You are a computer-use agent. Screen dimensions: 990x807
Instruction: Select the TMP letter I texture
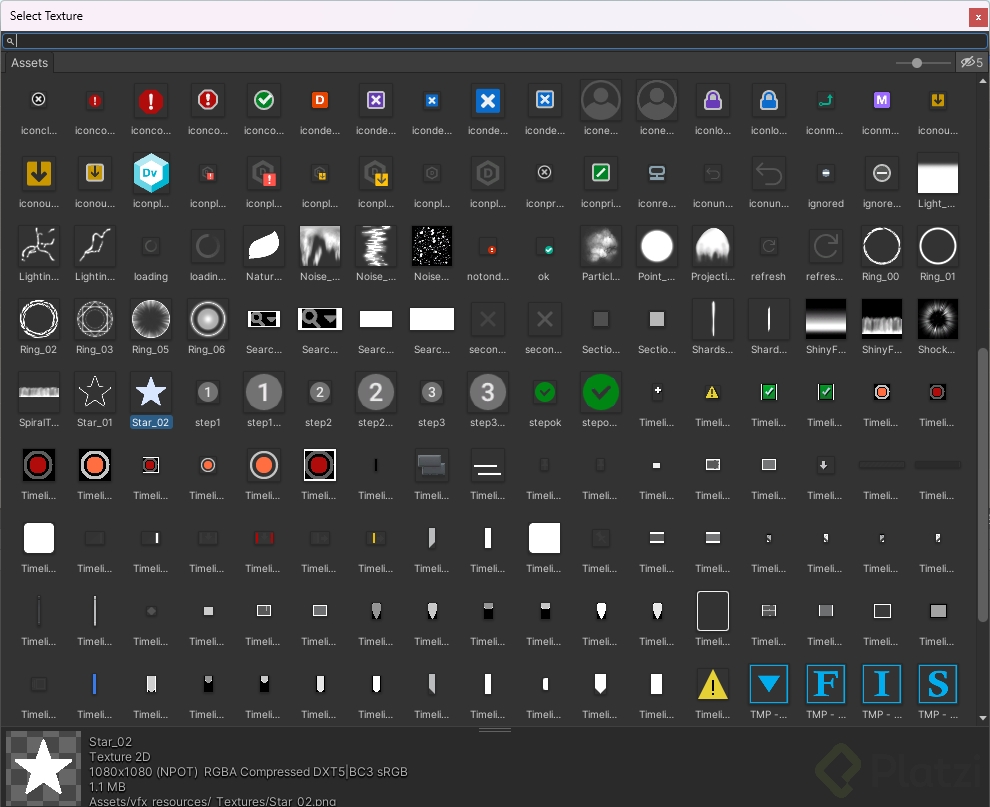pyautogui.click(x=881, y=684)
